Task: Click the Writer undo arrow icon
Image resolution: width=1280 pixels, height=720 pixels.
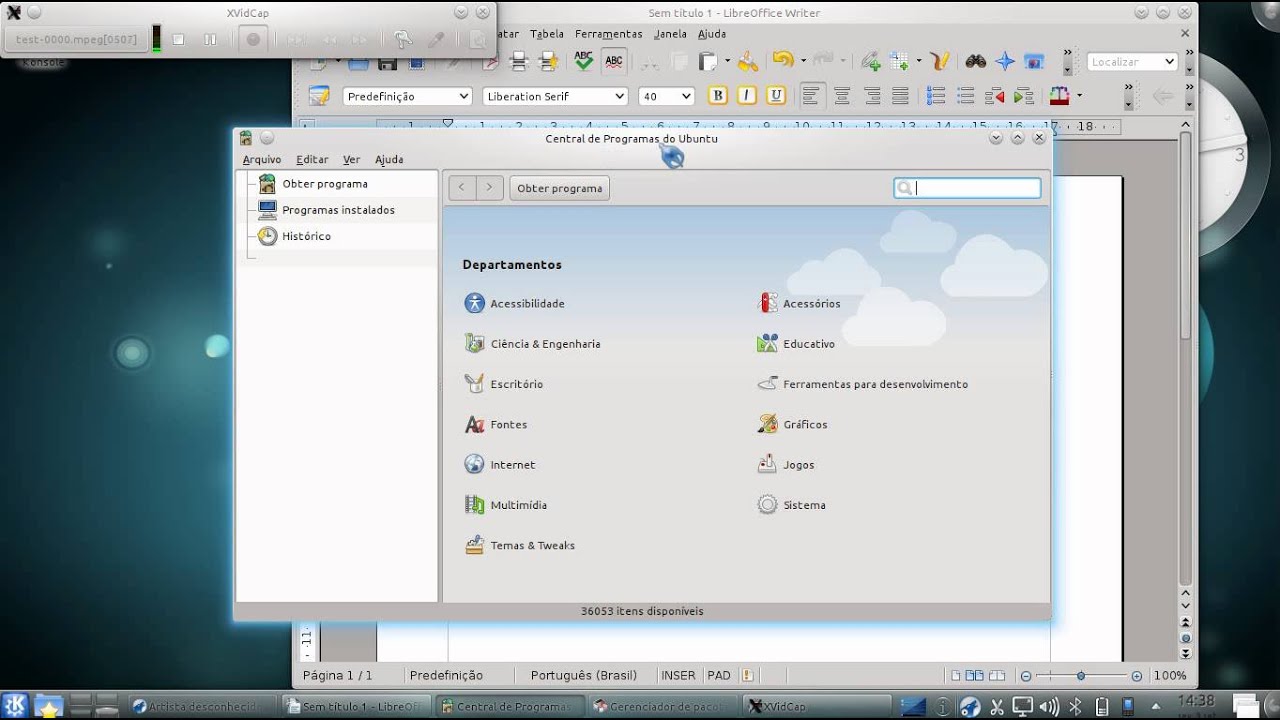Action: (x=782, y=61)
